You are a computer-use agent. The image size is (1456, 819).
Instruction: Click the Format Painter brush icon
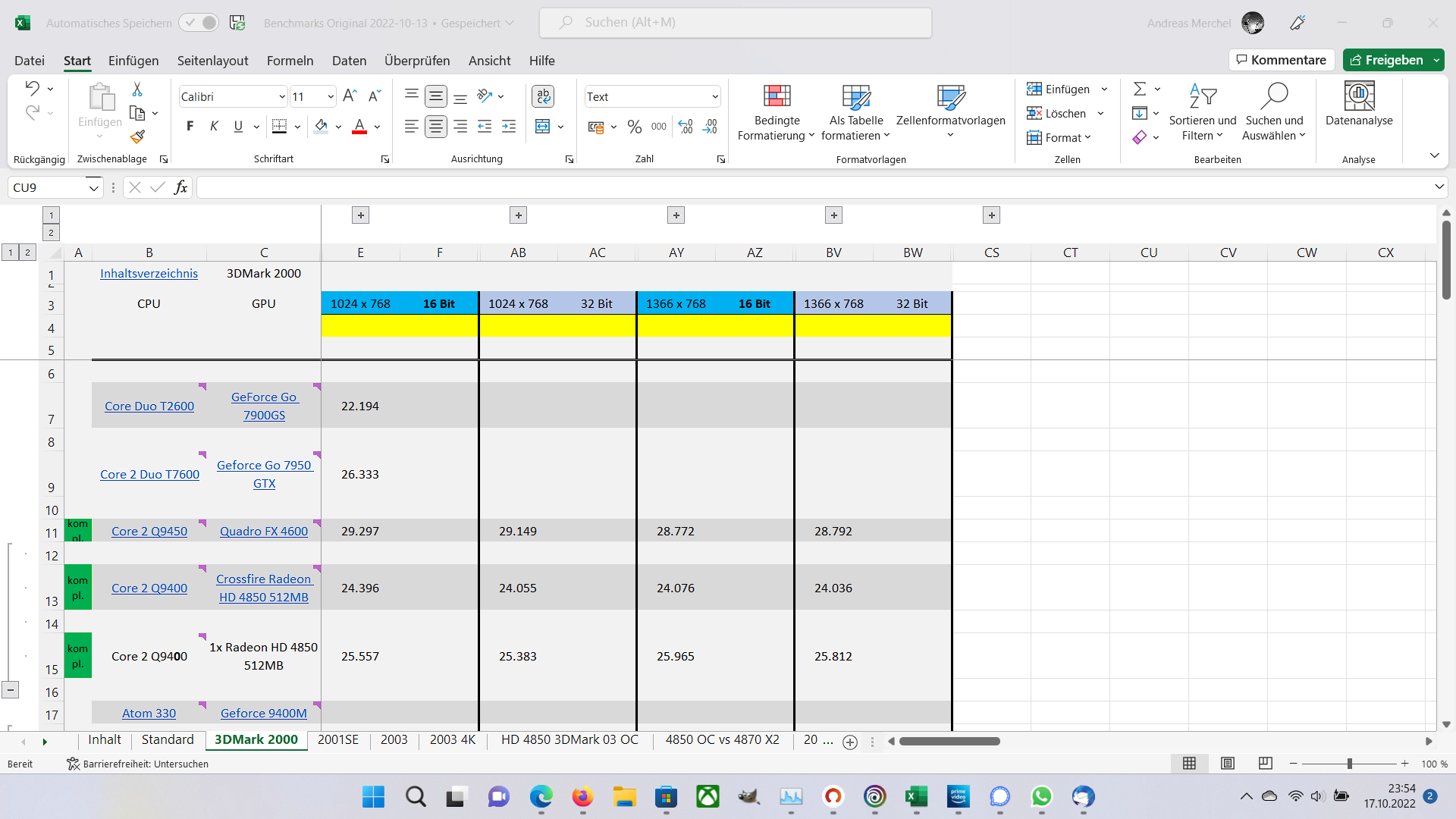pos(137,136)
